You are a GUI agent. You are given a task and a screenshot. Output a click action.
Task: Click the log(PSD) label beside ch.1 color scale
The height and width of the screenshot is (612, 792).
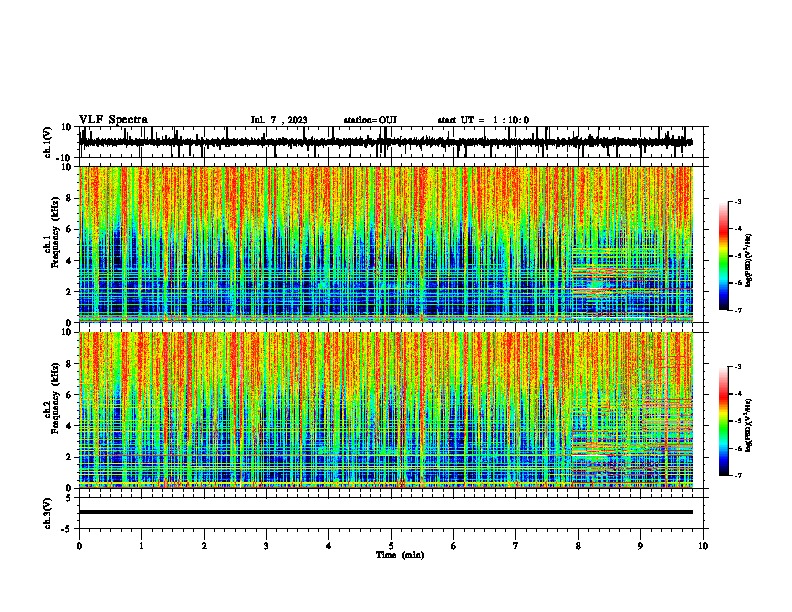click(749, 260)
